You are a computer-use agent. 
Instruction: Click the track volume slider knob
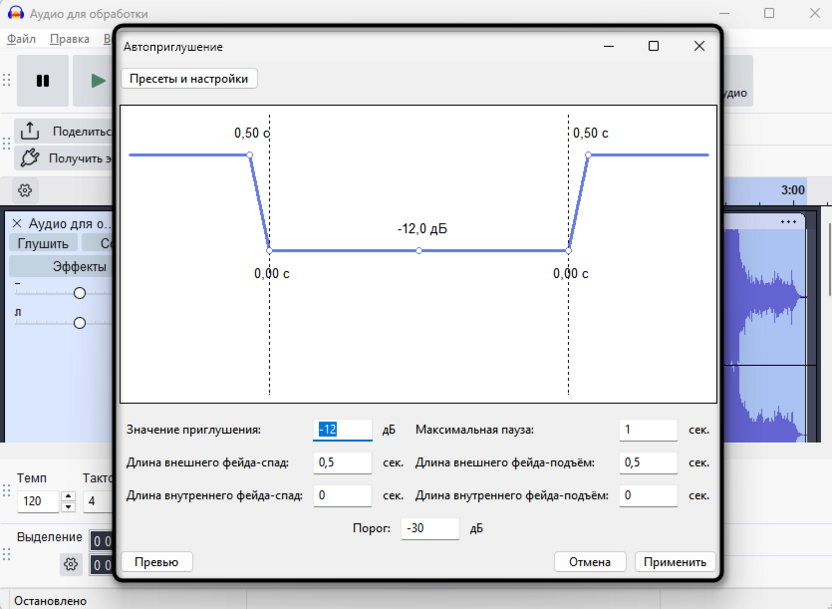pyautogui.click(x=80, y=293)
